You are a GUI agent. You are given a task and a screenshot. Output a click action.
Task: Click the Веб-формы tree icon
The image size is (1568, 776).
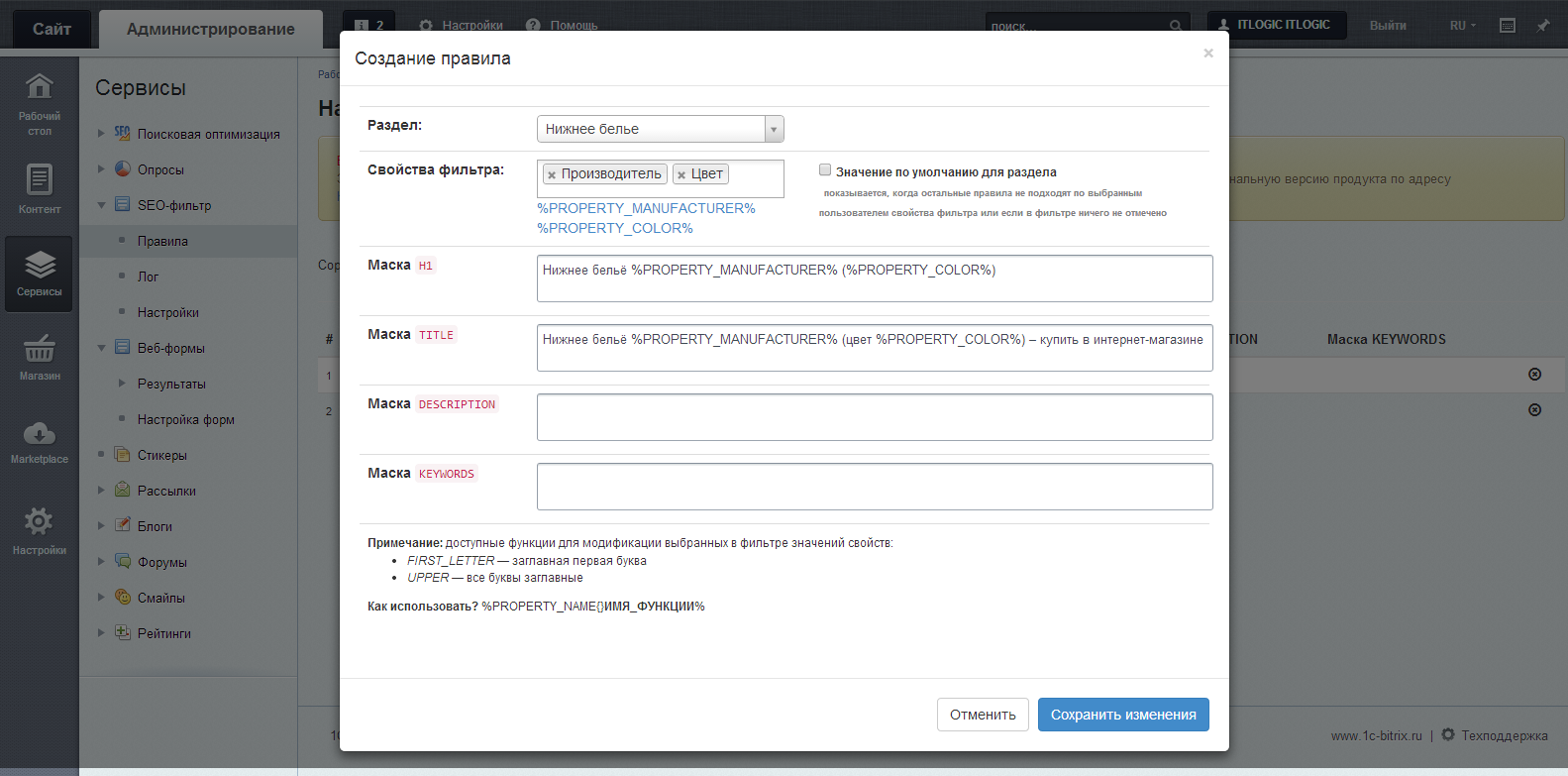(123, 347)
